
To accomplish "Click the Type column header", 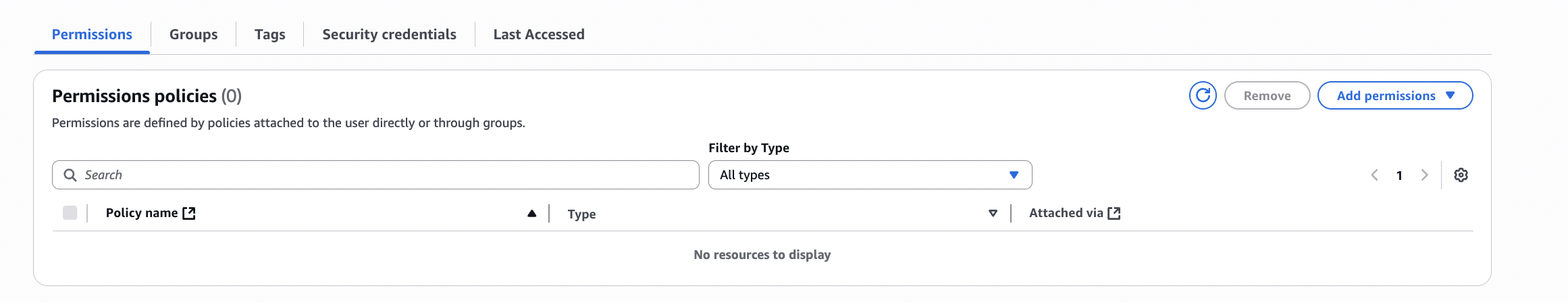I will [x=582, y=214].
